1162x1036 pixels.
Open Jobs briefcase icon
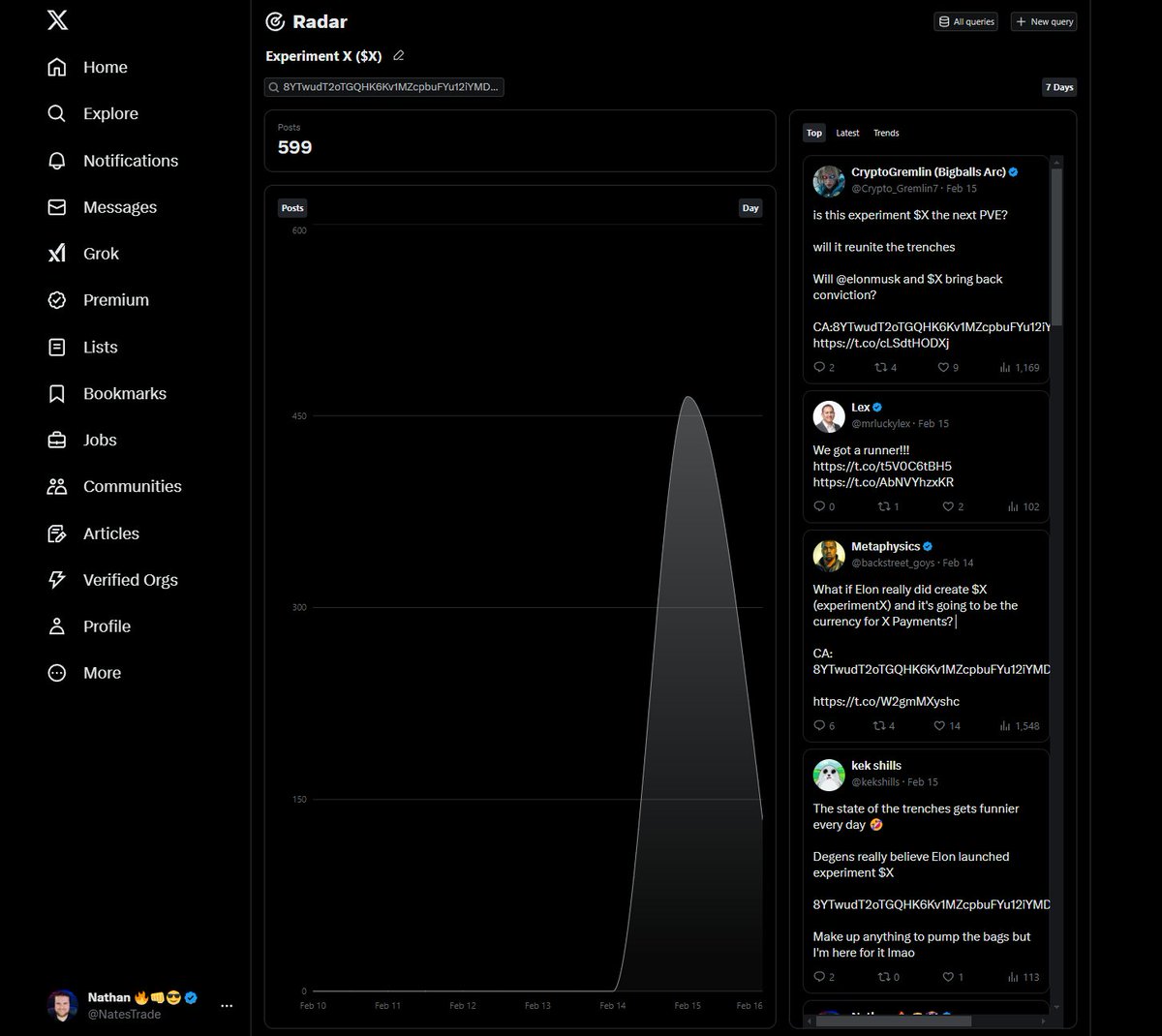[57, 440]
